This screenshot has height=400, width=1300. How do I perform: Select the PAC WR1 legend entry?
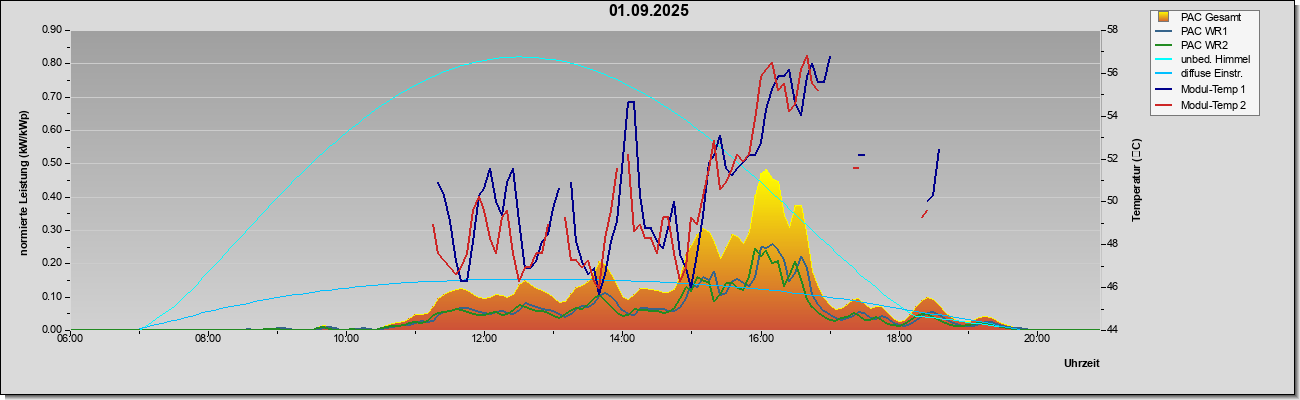[1204, 31]
